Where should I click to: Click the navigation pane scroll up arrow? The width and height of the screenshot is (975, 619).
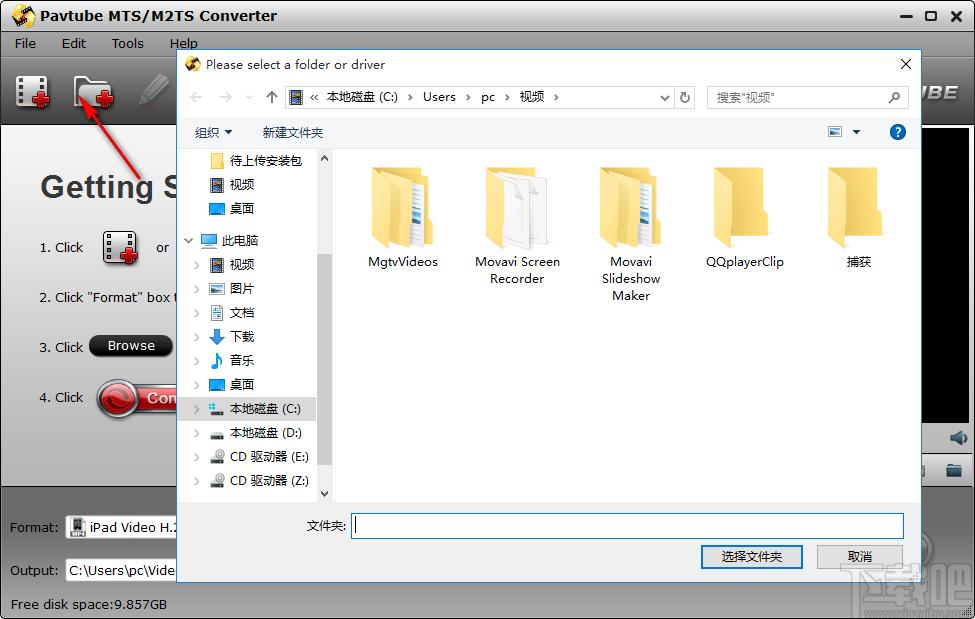324,159
